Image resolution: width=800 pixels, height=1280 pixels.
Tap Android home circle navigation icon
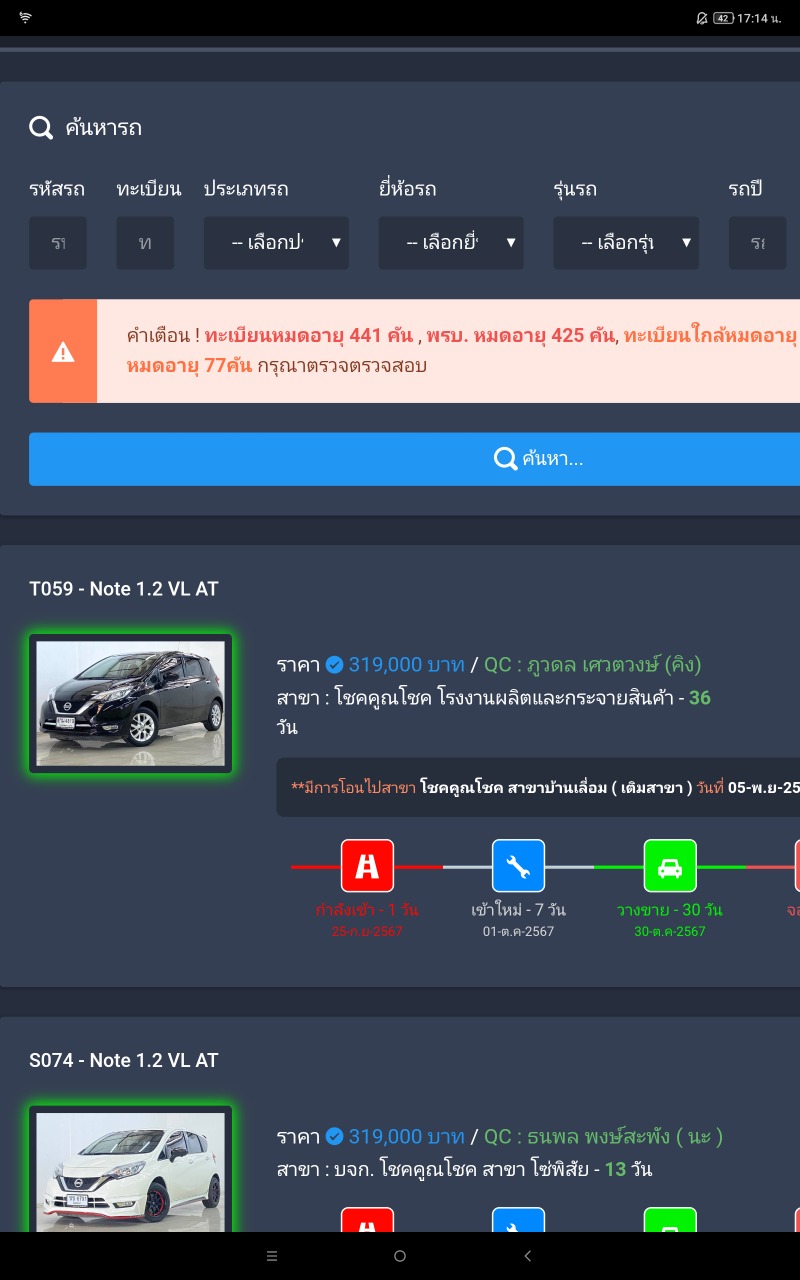click(400, 1256)
